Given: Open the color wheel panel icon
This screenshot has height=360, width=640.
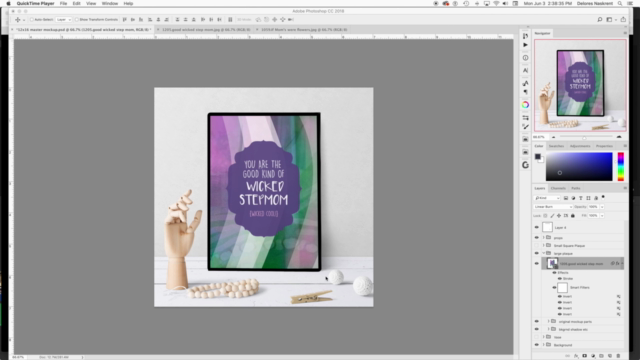Looking at the screenshot, I should (525, 105).
